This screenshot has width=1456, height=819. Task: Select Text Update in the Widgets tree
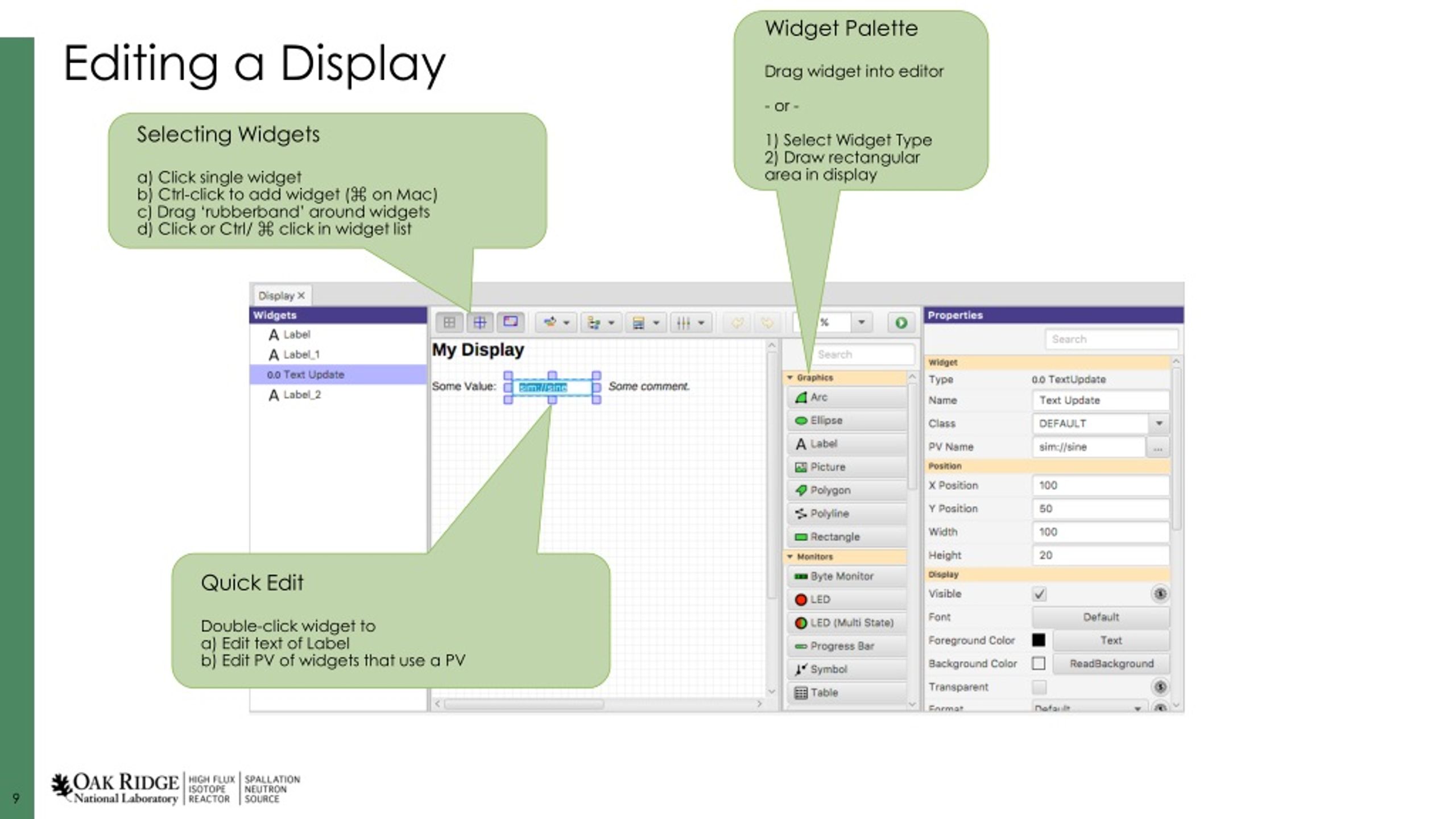coord(338,375)
